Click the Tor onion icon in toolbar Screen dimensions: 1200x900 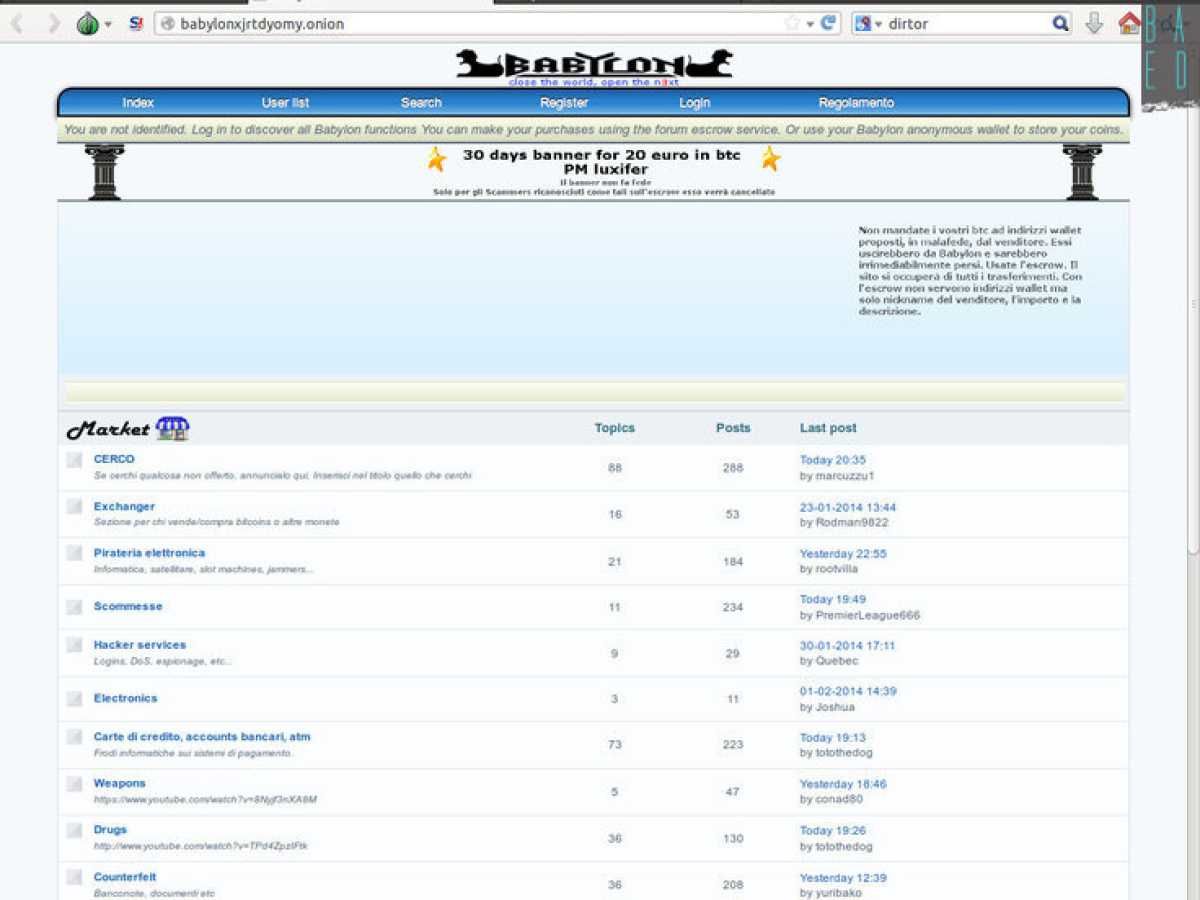(x=88, y=23)
